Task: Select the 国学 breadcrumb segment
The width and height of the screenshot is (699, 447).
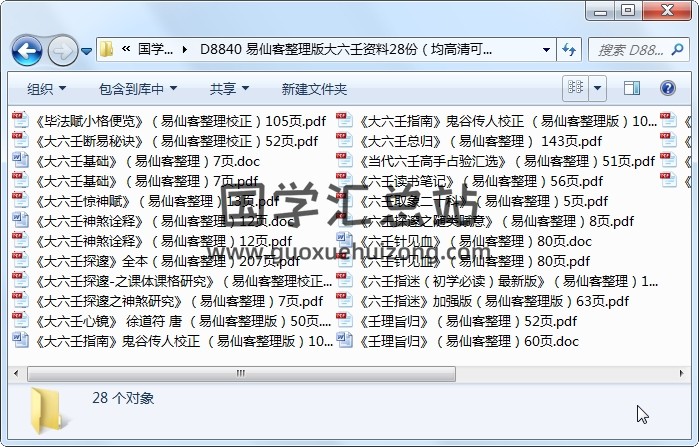Action: pyautogui.click(x=155, y=49)
